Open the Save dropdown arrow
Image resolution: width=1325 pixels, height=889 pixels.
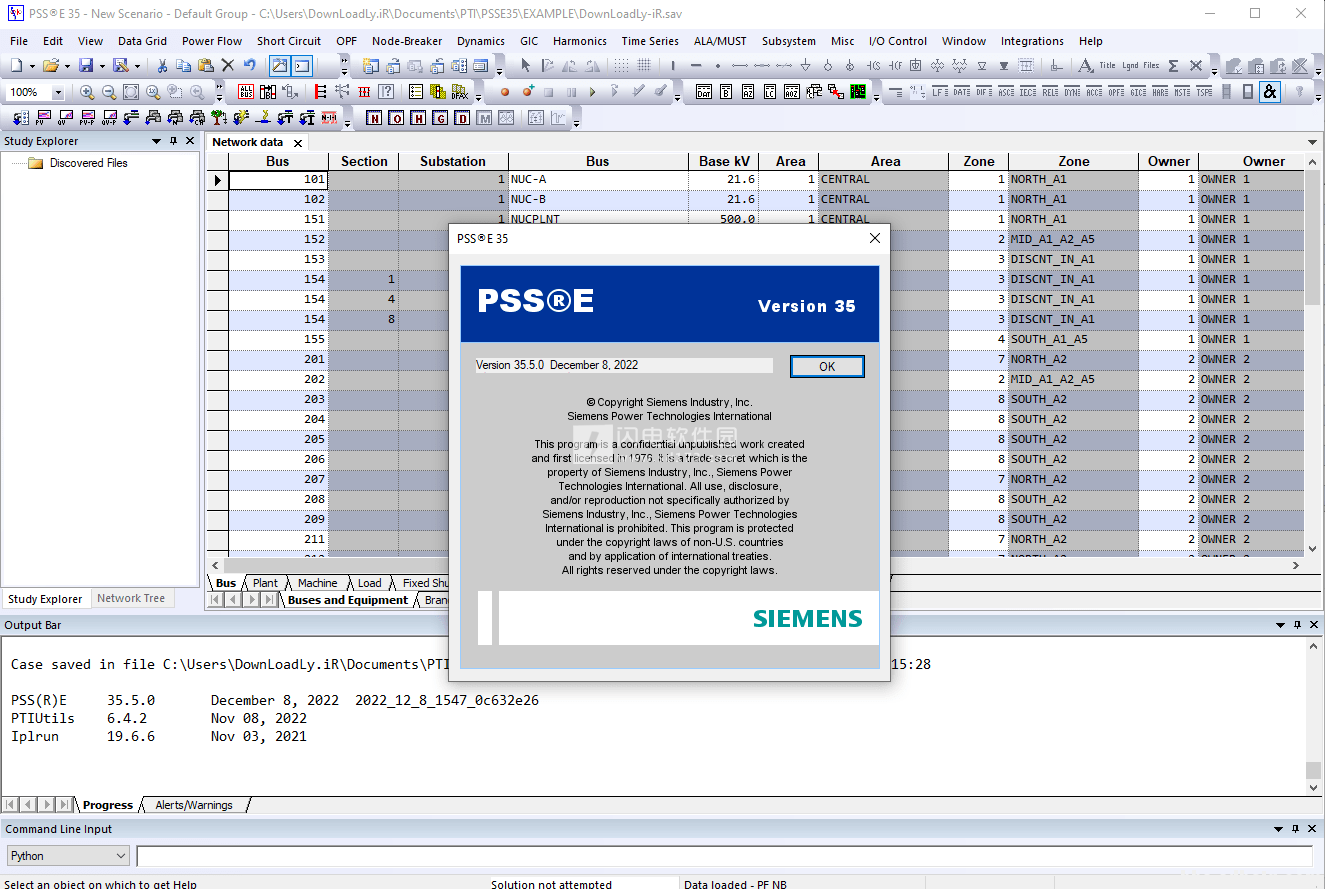tap(102, 66)
